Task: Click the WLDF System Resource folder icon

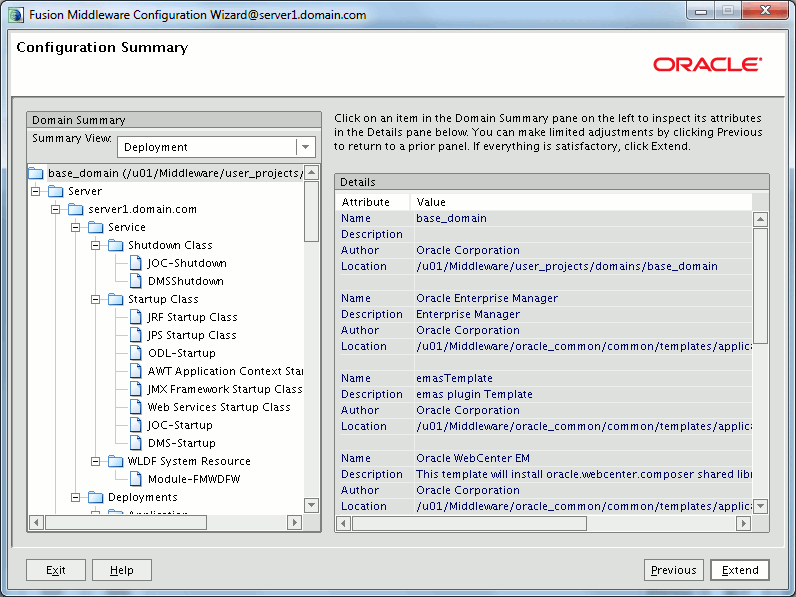Action: (116, 461)
